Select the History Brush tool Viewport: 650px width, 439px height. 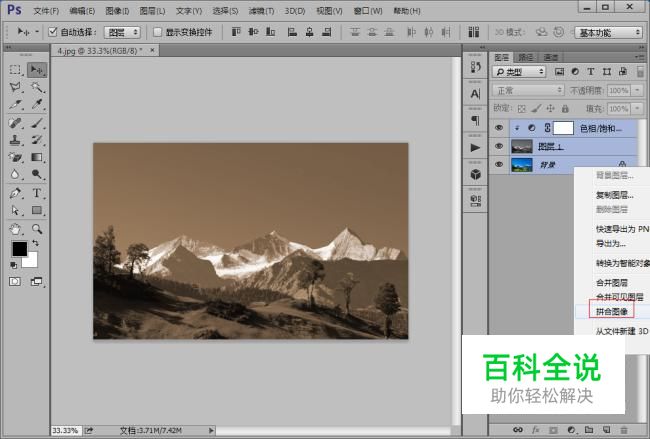click(37, 140)
